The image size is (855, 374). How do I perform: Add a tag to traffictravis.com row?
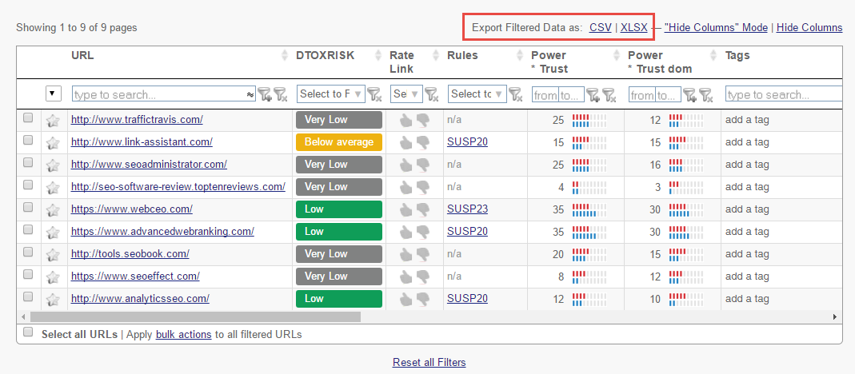point(747,120)
